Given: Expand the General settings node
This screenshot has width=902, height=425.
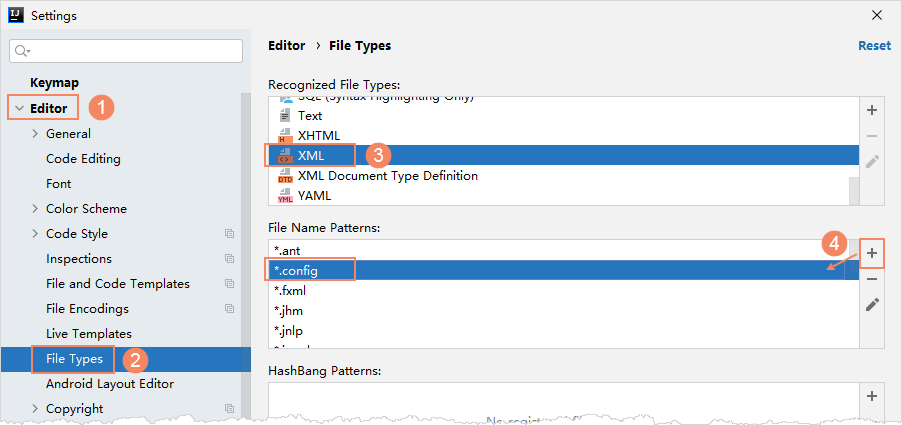Looking at the screenshot, I should click(x=36, y=134).
